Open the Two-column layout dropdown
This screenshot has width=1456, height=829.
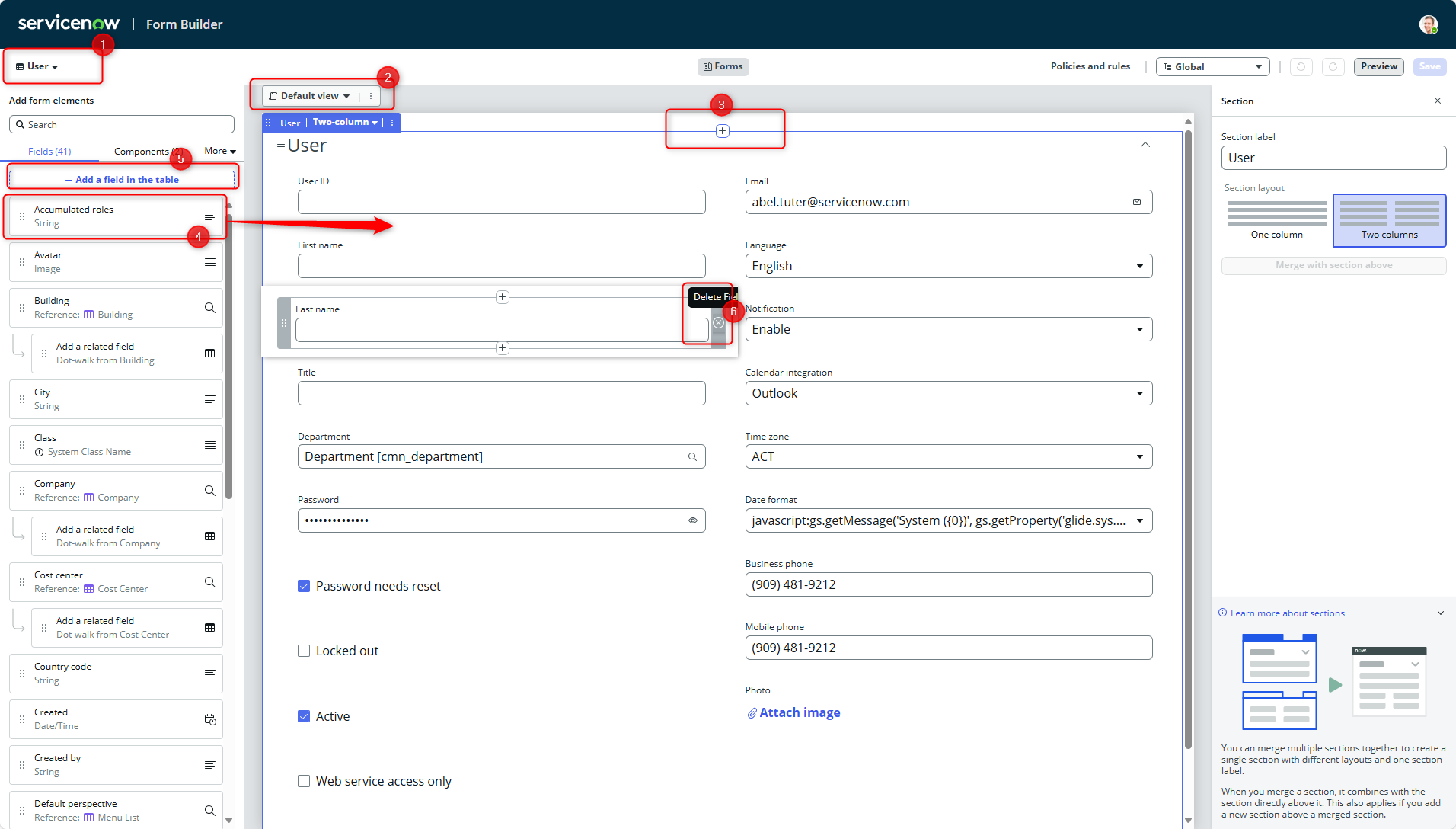(345, 123)
